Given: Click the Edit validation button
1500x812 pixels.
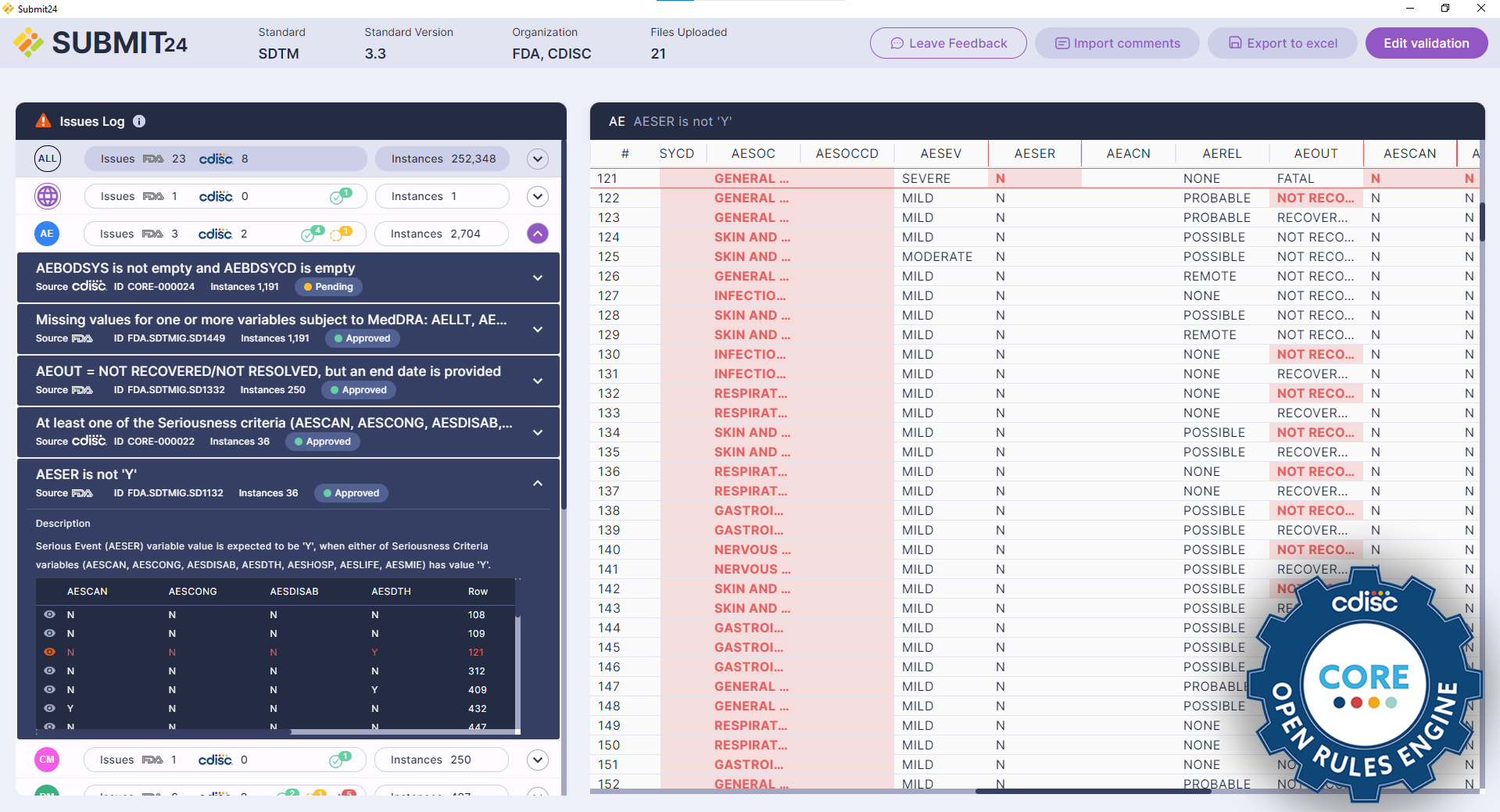Looking at the screenshot, I should click(1426, 43).
